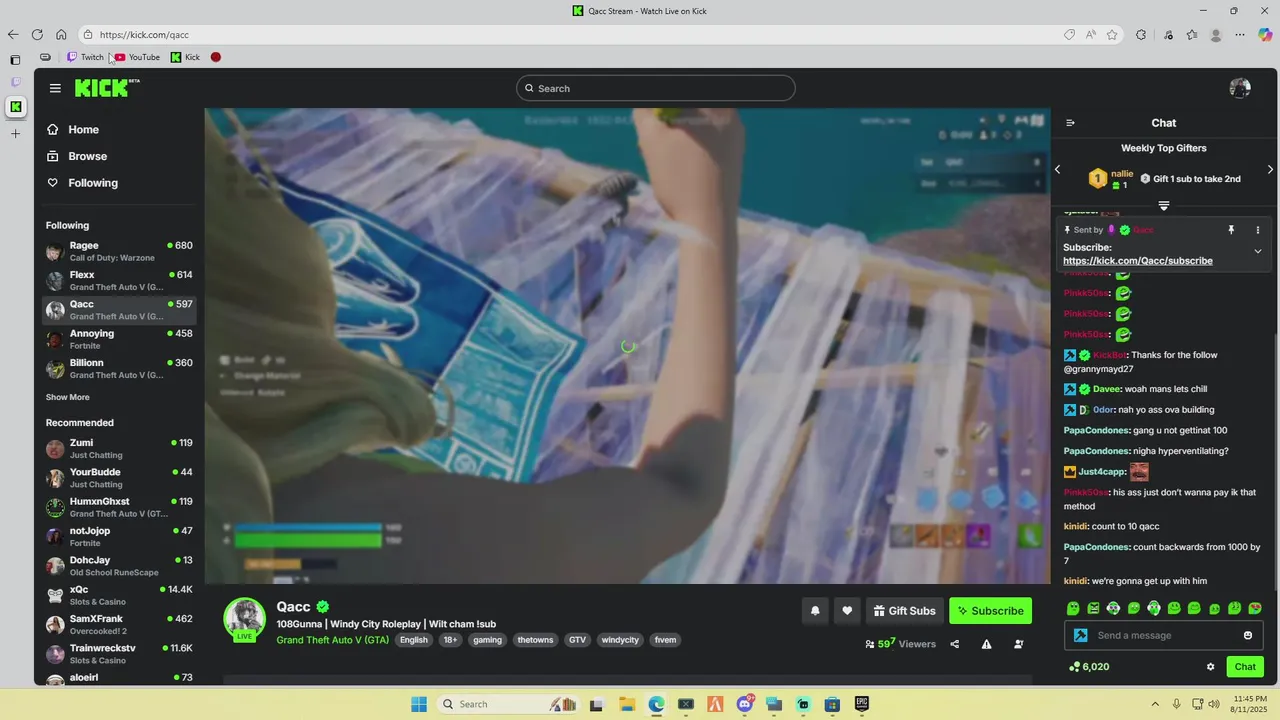Viewport: 1280px width, 720px height.
Task: Click the notification bell icon for Qacc
Action: (x=815, y=611)
